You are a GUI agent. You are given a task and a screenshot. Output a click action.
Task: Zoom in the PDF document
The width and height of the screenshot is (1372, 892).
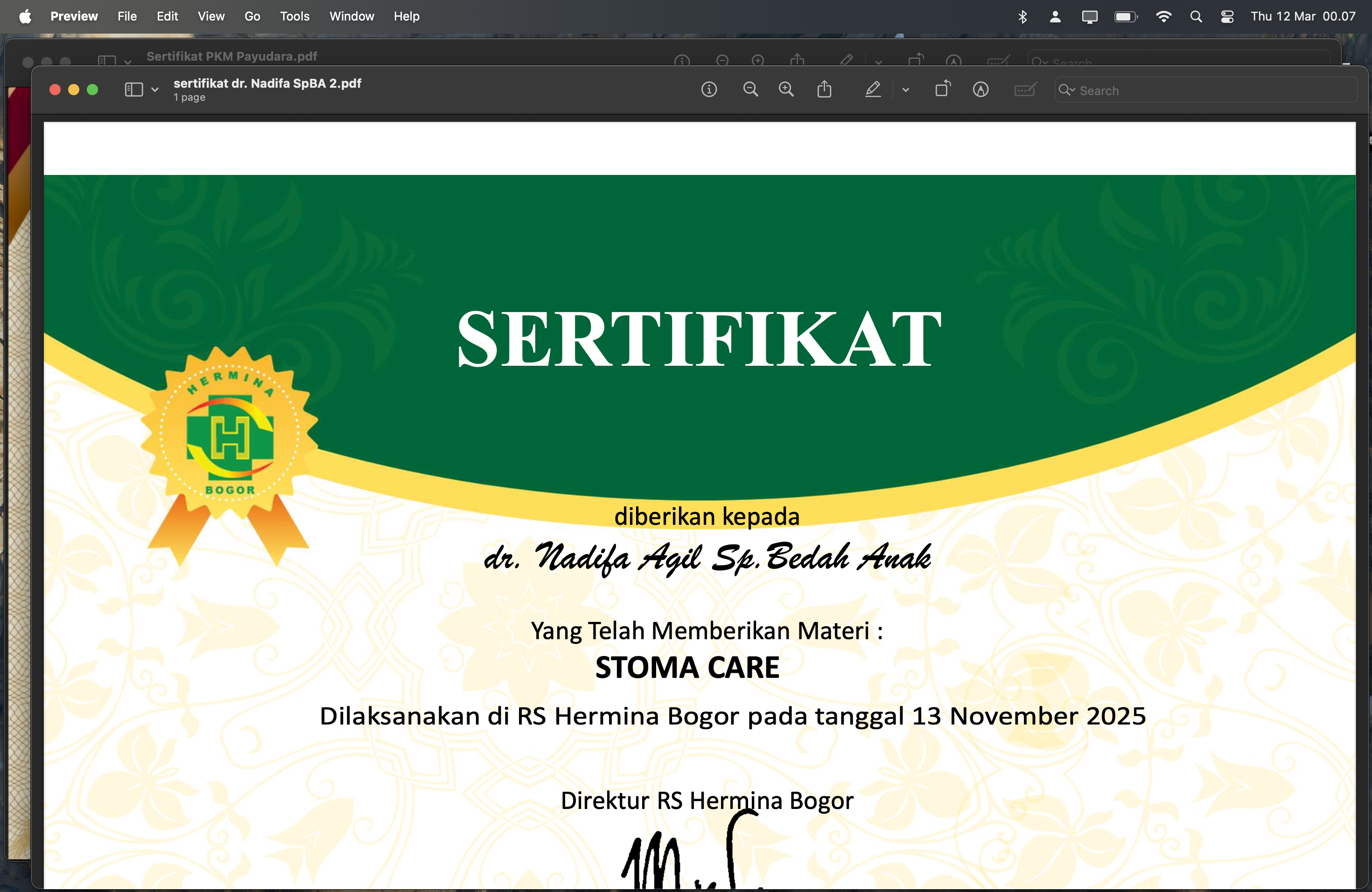(x=786, y=89)
